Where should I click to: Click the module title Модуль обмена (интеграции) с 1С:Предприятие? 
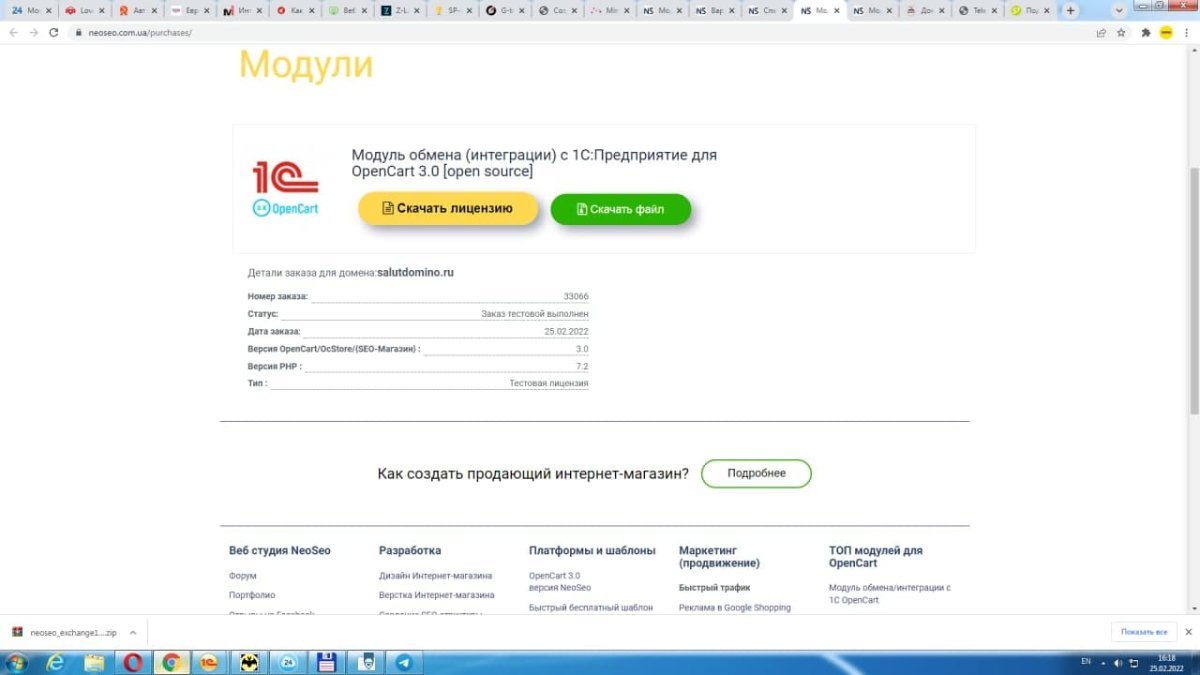click(x=534, y=163)
